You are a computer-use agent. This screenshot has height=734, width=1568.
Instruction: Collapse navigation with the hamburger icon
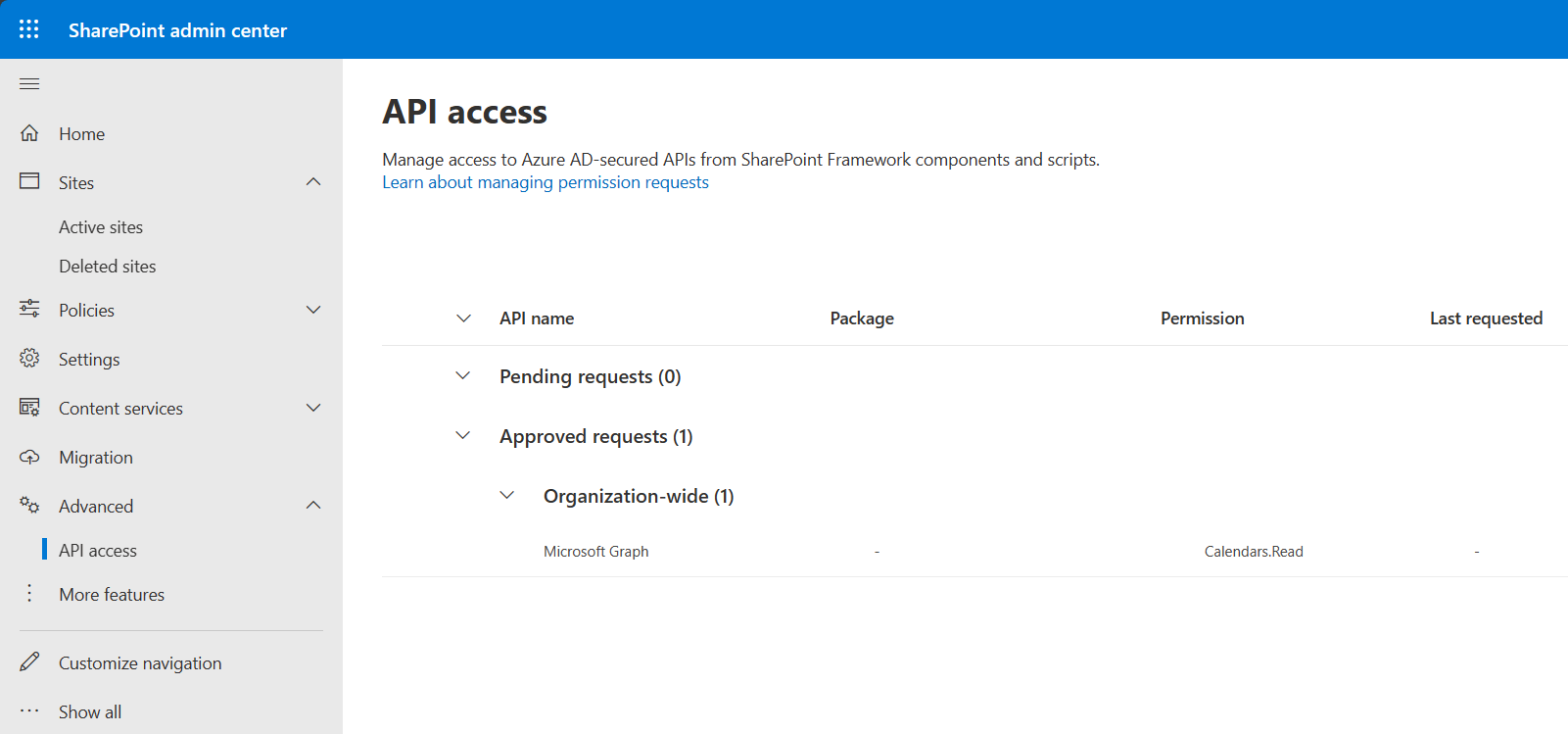(29, 83)
